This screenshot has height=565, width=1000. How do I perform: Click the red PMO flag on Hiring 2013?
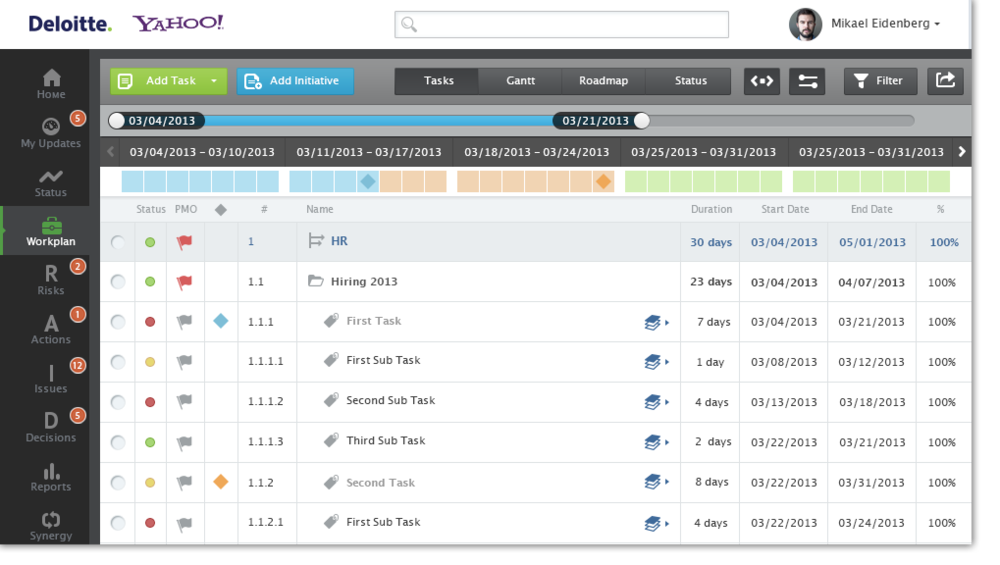click(x=184, y=282)
